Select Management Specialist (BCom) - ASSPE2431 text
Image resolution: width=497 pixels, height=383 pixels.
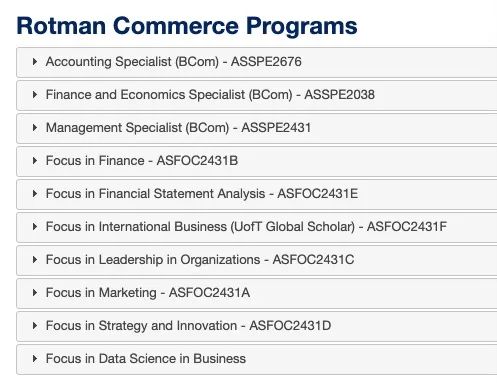coord(178,128)
